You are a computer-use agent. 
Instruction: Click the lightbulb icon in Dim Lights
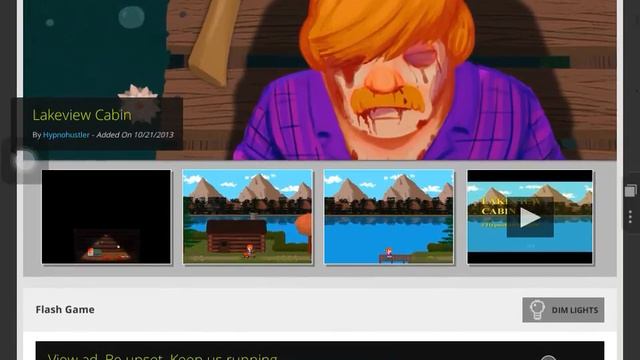pyautogui.click(x=537, y=310)
